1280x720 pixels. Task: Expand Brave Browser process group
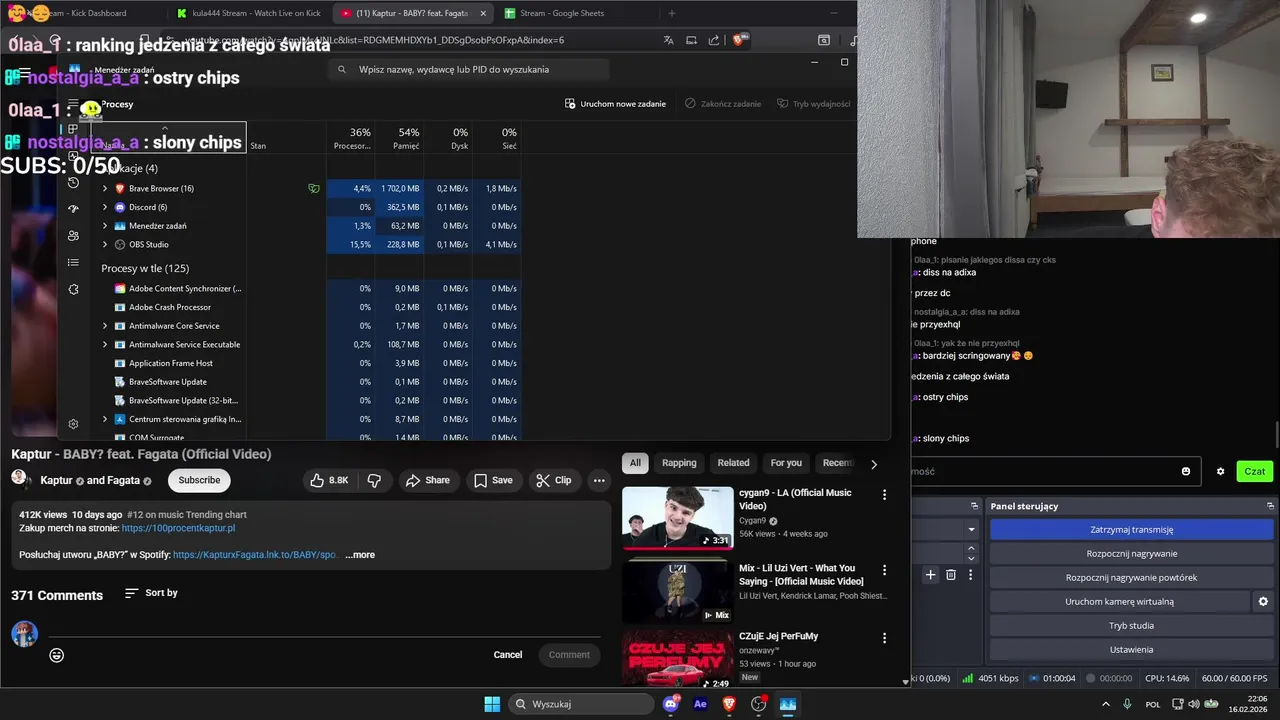105,188
